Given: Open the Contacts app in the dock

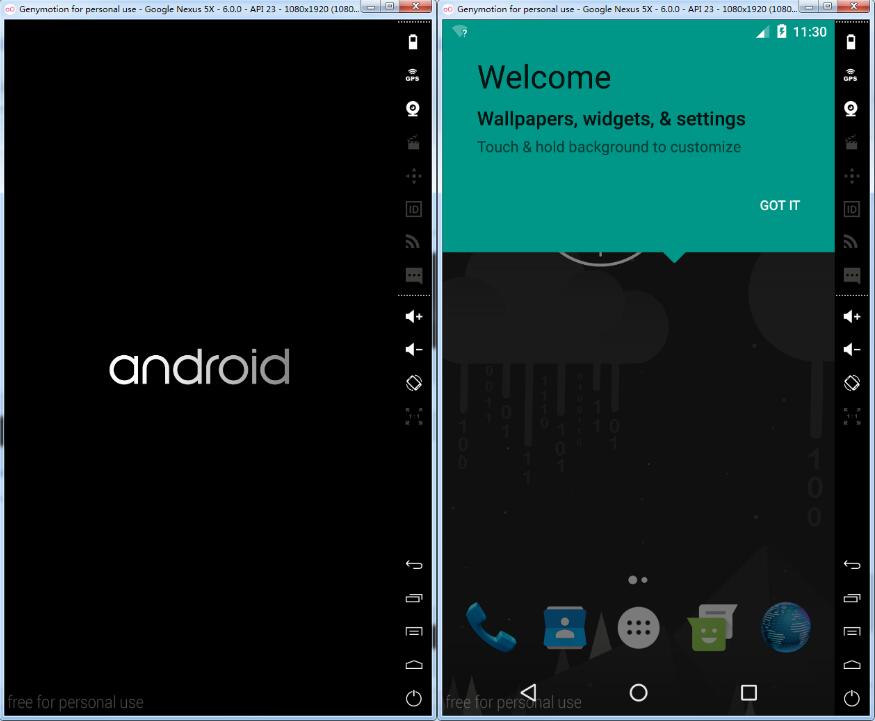Looking at the screenshot, I should [565, 627].
